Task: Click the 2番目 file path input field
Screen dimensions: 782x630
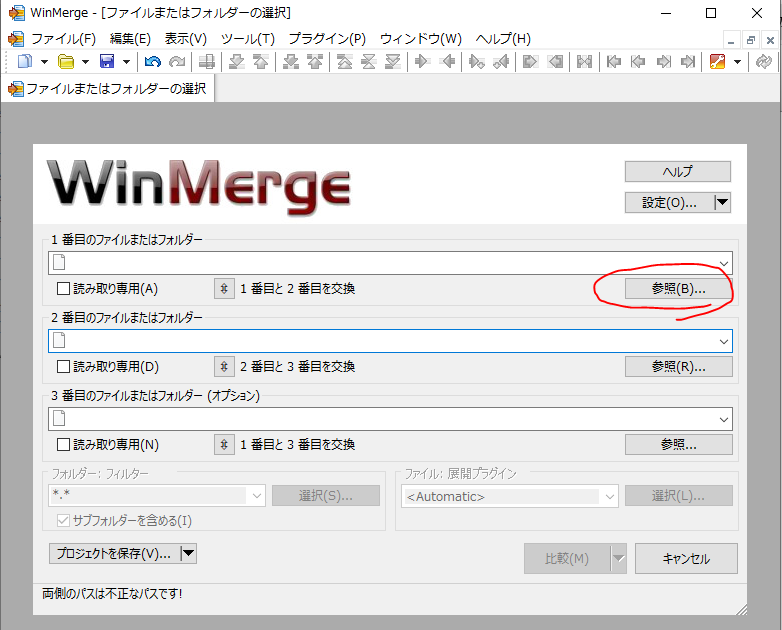Action: point(390,341)
